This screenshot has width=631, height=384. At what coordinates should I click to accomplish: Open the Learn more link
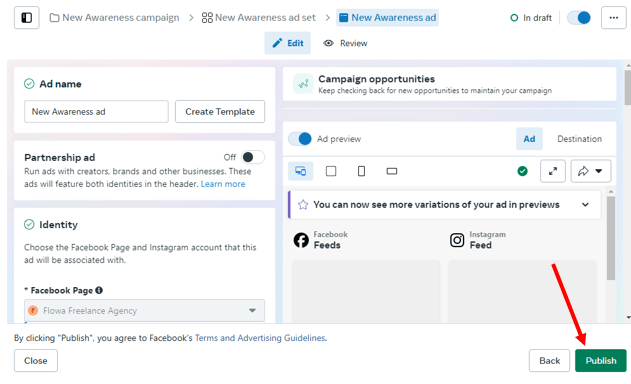tap(223, 184)
